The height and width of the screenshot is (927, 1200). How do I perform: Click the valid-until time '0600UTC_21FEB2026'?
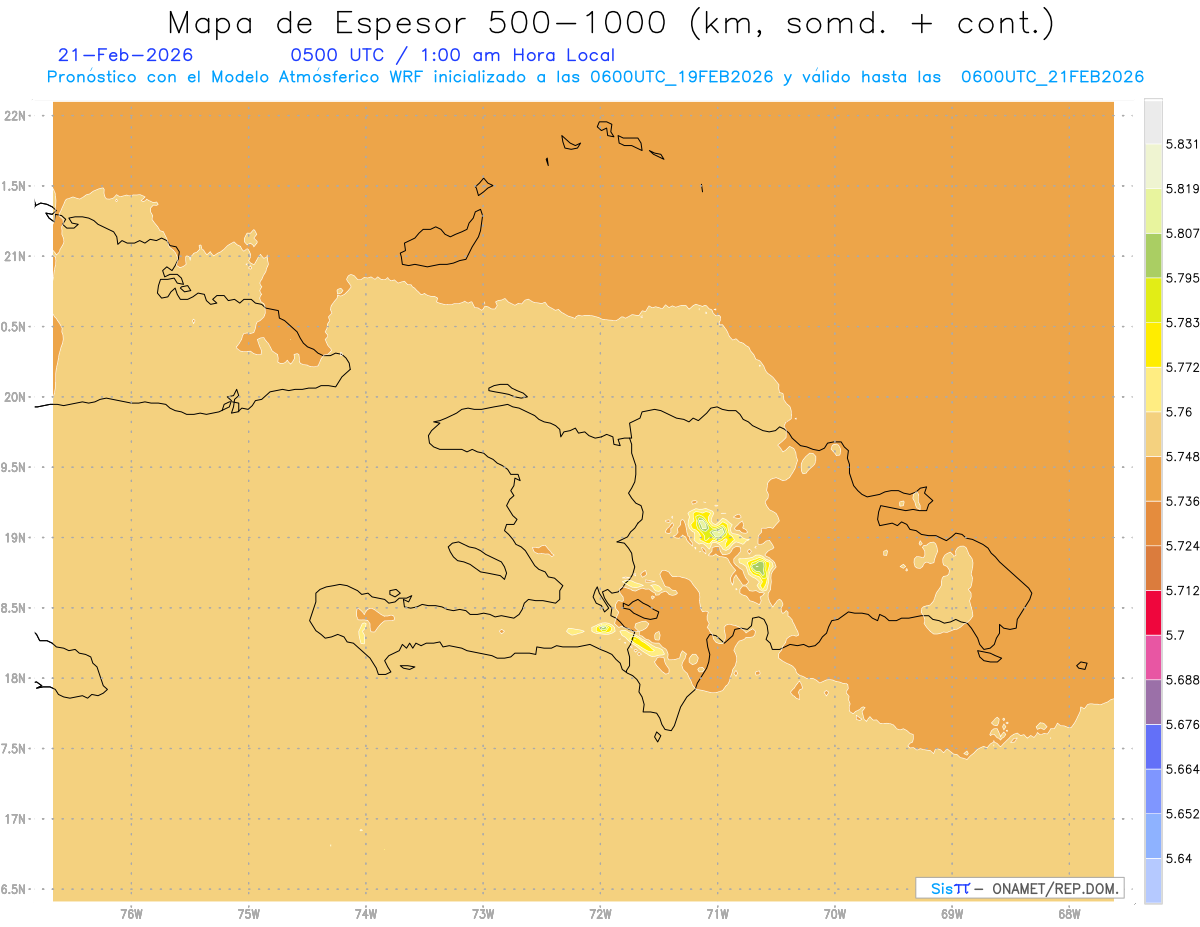click(x=1052, y=77)
